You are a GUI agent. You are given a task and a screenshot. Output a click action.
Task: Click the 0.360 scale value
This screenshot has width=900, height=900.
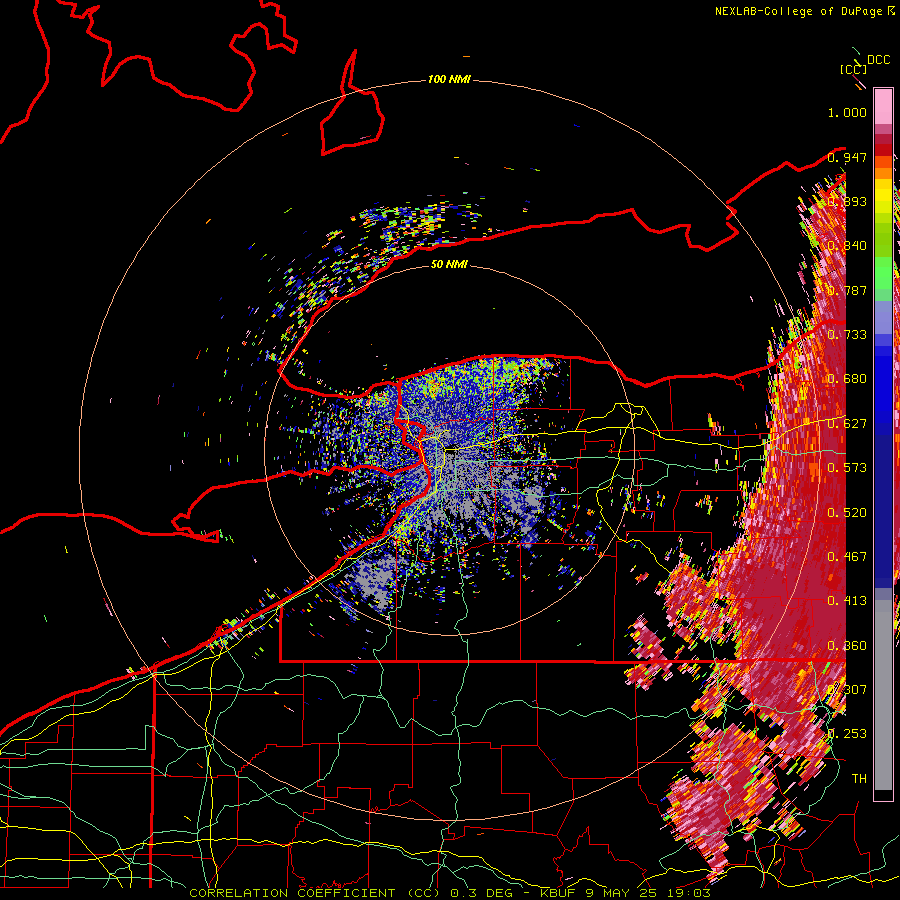[x=847, y=646]
